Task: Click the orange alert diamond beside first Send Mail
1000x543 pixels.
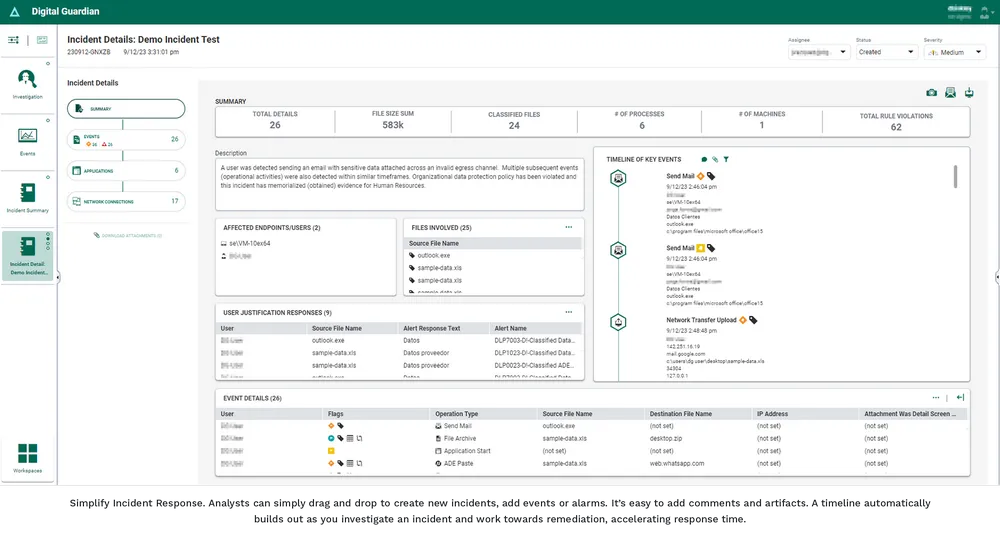Action: [x=700, y=176]
